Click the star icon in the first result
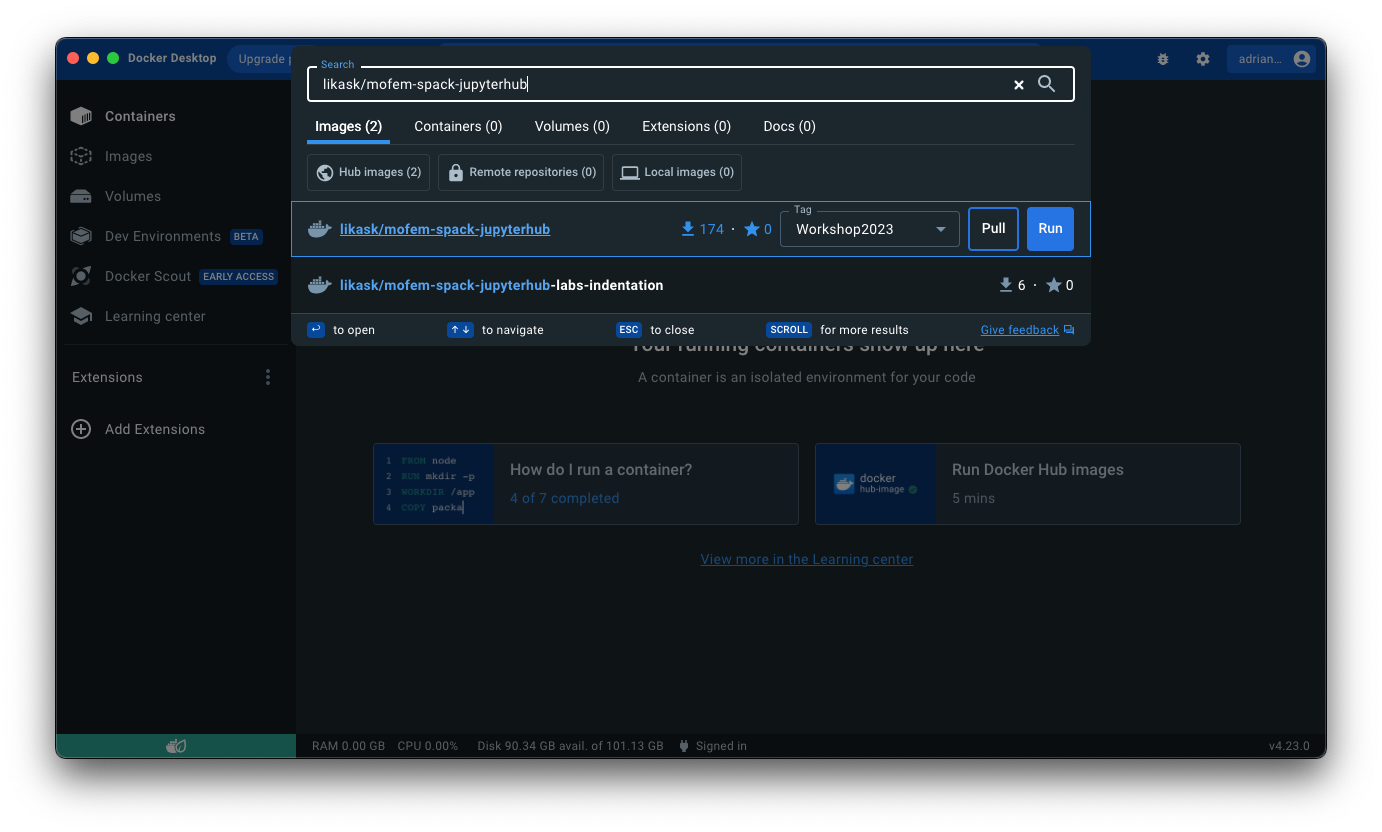Screen dimensions: 1382x832 [752, 229]
